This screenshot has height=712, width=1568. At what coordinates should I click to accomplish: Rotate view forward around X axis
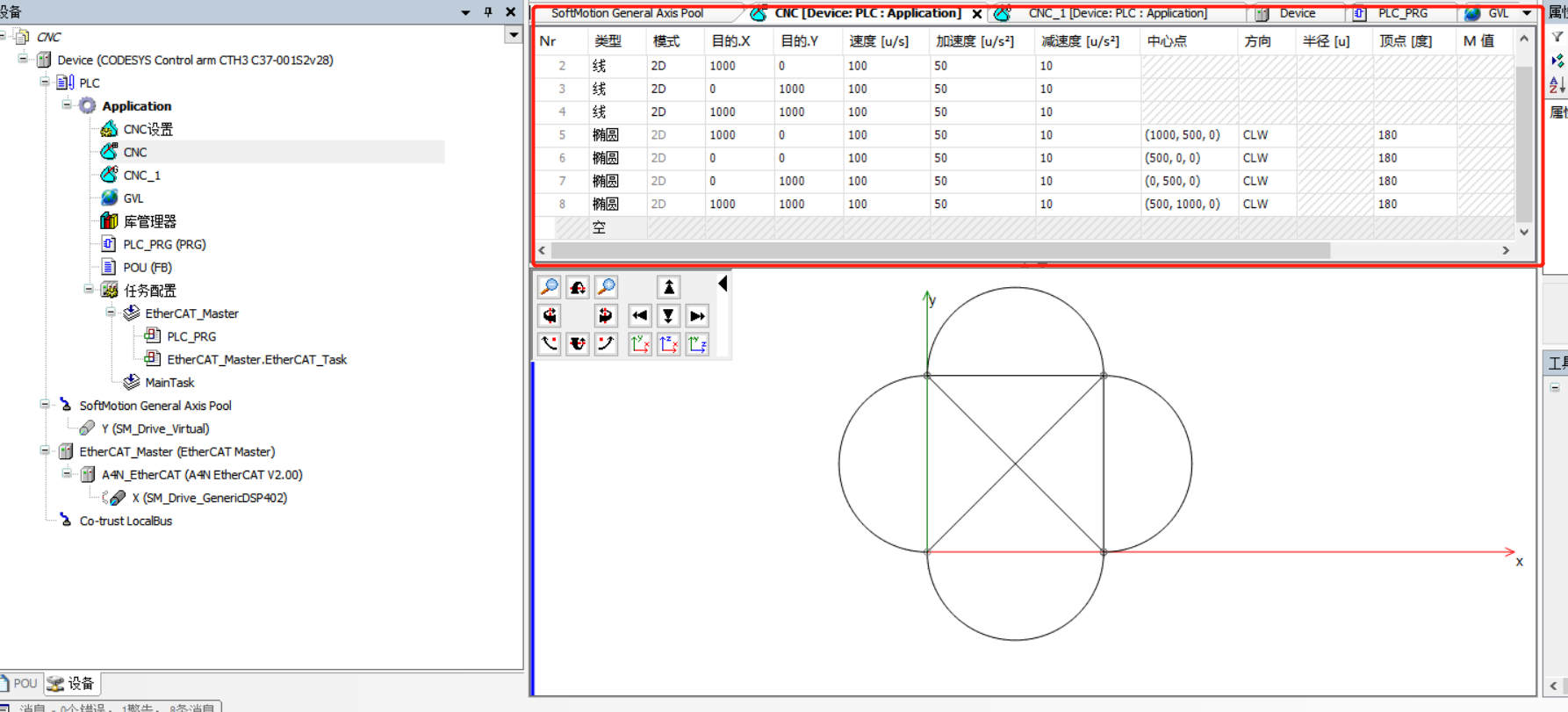click(578, 287)
